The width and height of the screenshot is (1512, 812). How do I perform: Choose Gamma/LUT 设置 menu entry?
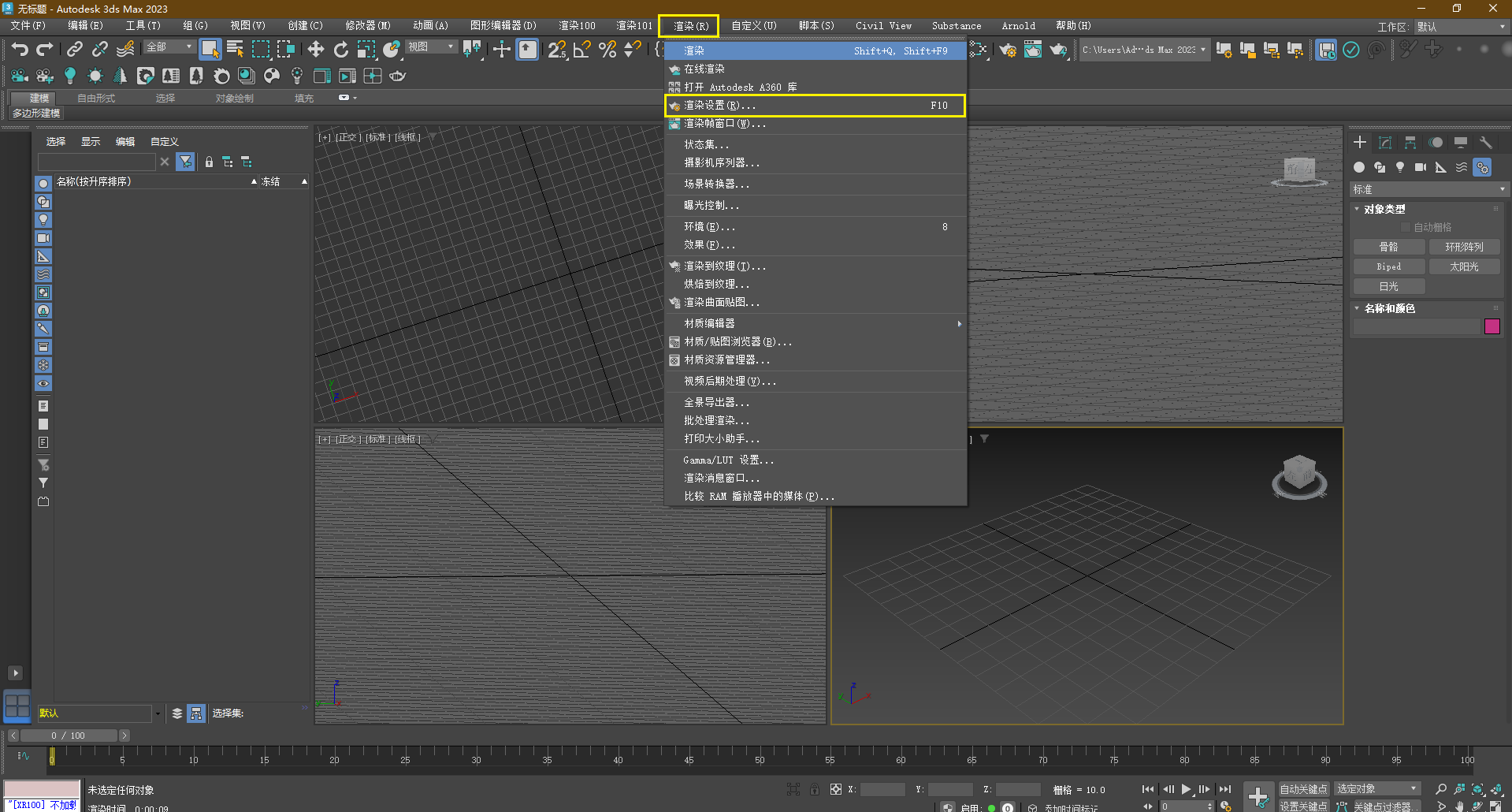[x=815, y=460]
